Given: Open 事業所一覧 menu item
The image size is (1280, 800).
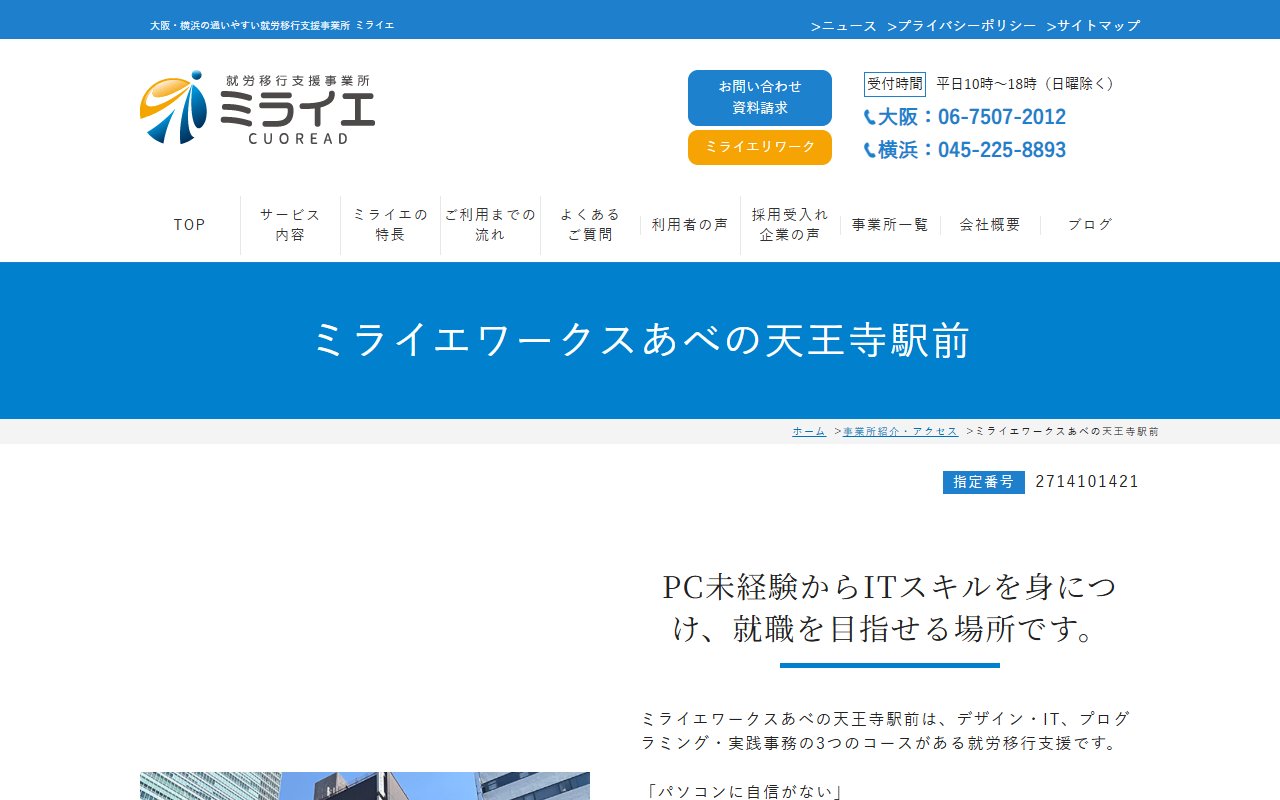Looking at the screenshot, I should point(890,225).
